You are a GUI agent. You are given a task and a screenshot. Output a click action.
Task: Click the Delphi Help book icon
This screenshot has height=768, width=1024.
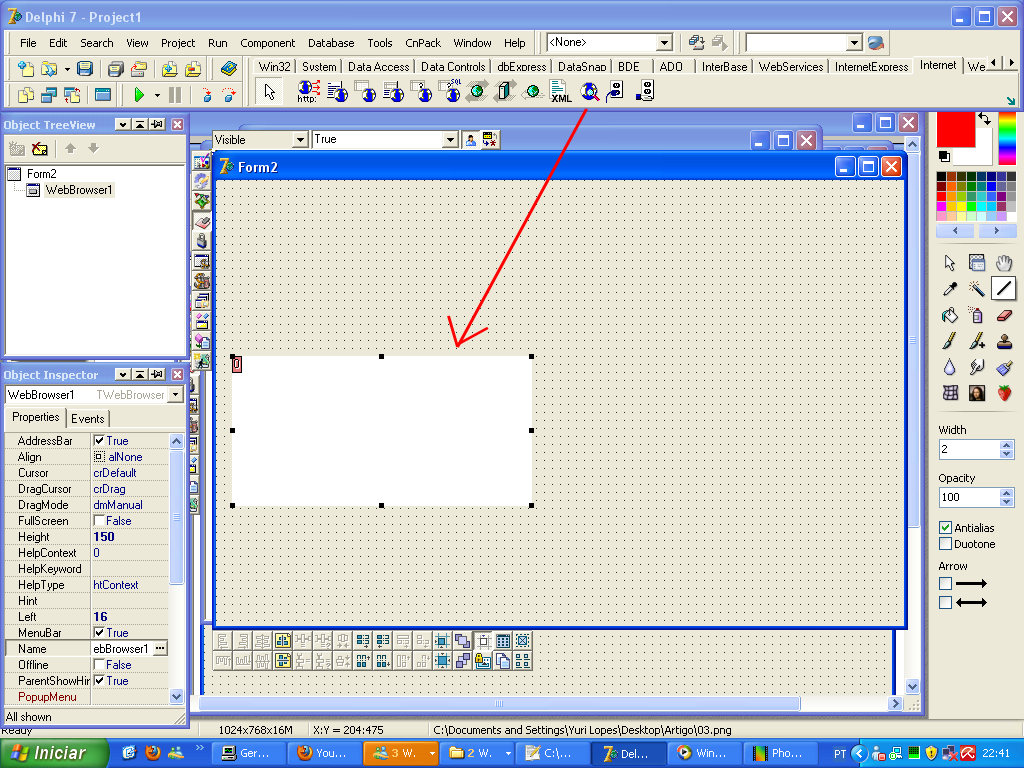tap(229, 68)
